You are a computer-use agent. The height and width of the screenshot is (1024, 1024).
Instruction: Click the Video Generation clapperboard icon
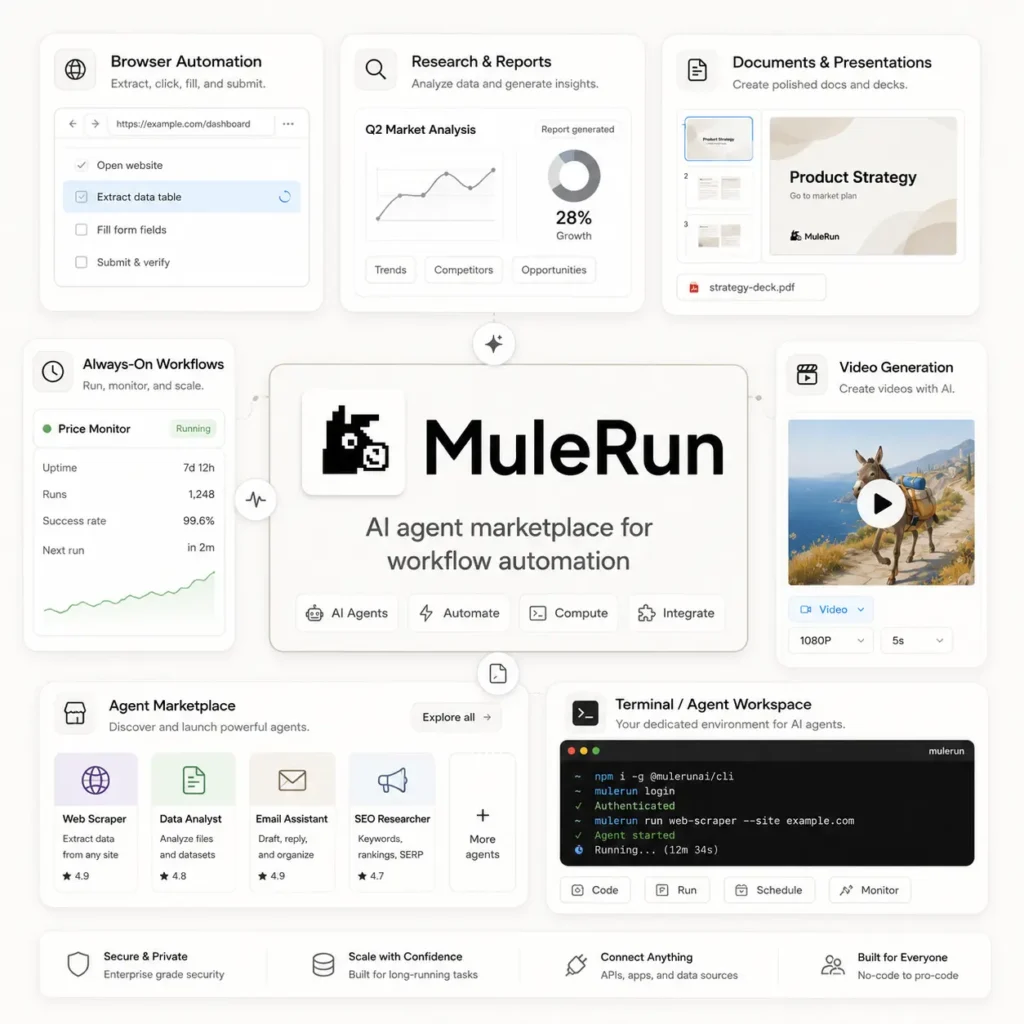(807, 374)
